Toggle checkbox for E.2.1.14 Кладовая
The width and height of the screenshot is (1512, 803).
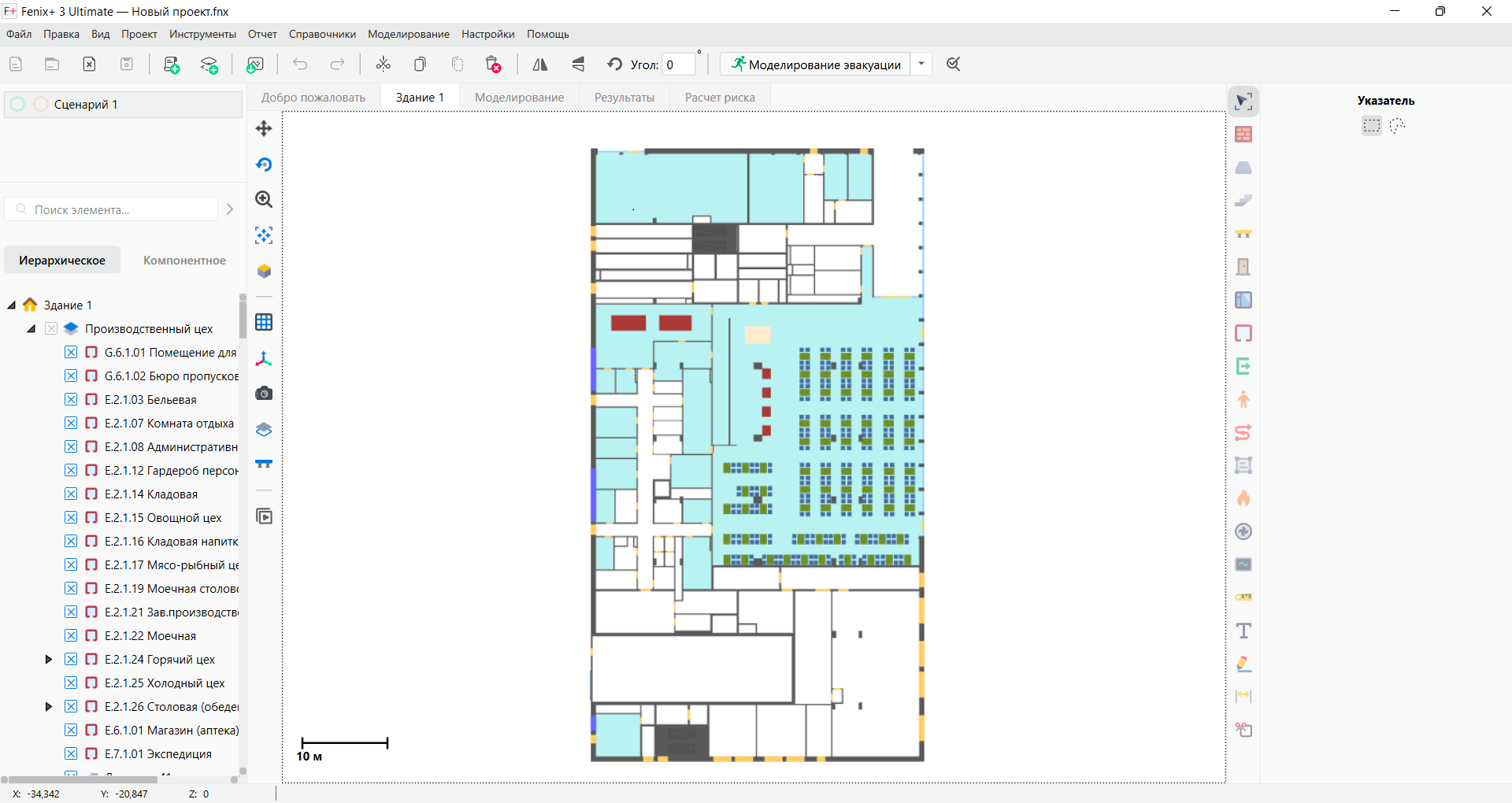pyautogui.click(x=71, y=494)
